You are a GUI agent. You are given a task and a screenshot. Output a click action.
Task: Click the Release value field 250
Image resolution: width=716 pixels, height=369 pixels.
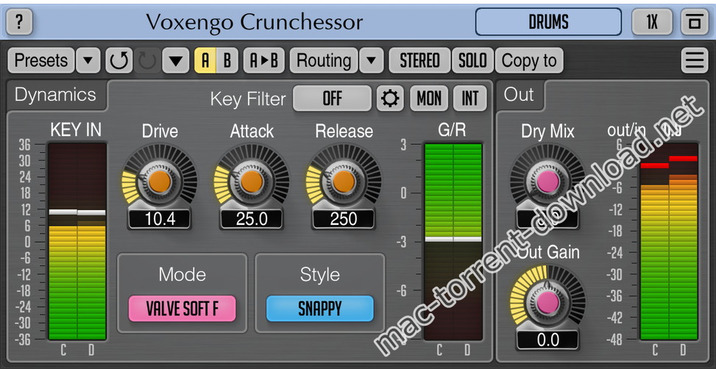point(343,219)
